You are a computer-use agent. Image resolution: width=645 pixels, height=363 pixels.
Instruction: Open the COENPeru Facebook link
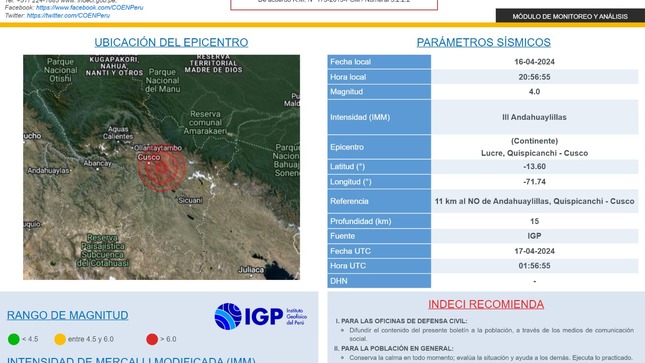click(x=90, y=7)
